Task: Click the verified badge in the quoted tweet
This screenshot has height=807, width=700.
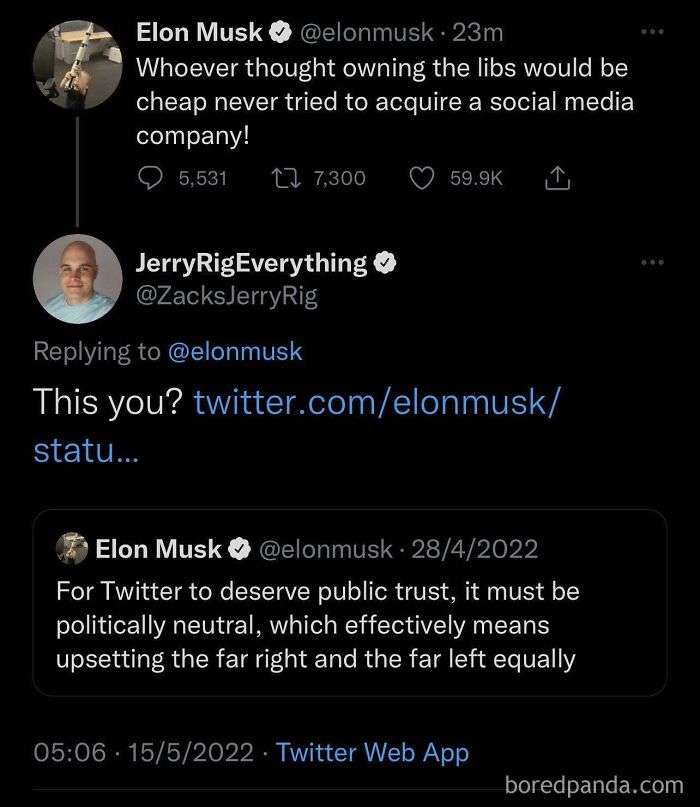Action: [239, 548]
